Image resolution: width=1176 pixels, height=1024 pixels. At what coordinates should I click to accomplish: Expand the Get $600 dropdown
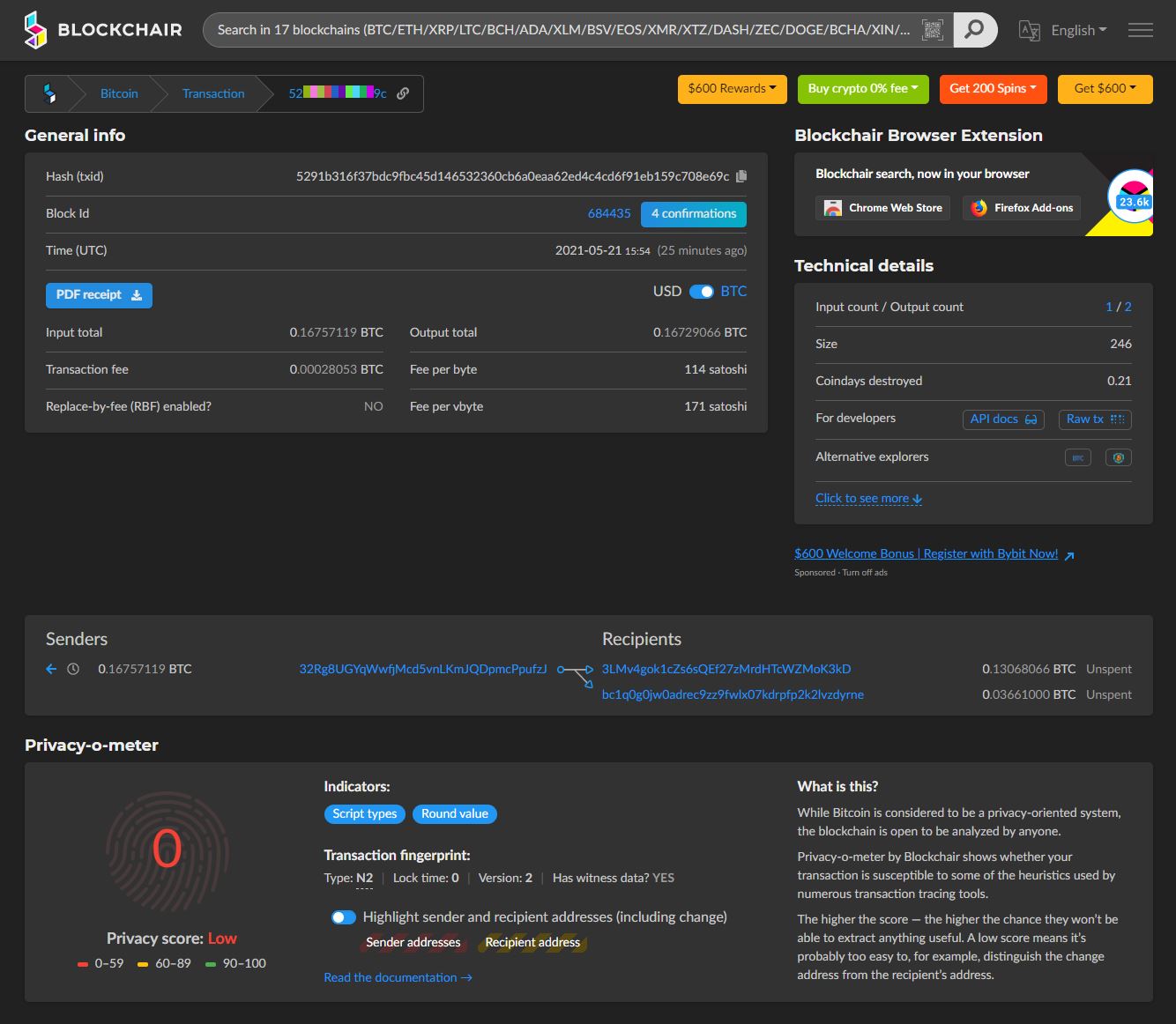click(x=1105, y=88)
